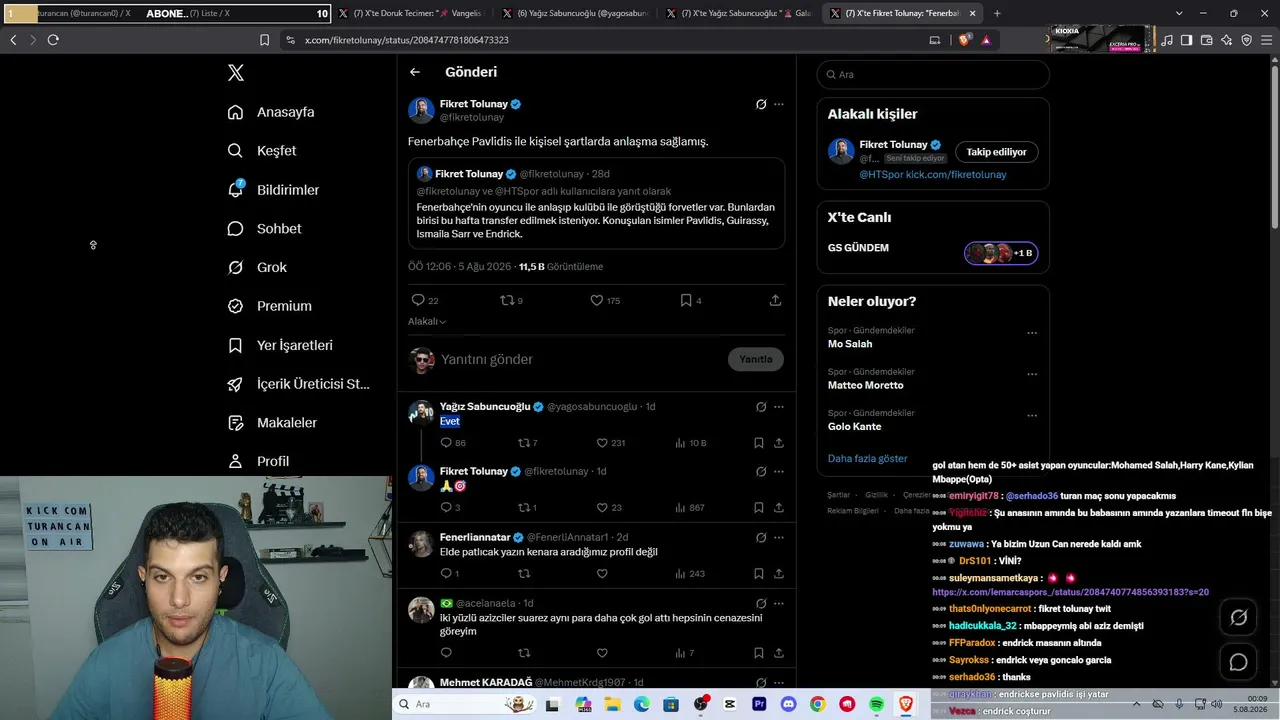This screenshot has width=1280, height=720.
Task: Click the X logo in the sidebar
Action: pyautogui.click(x=236, y=73)
